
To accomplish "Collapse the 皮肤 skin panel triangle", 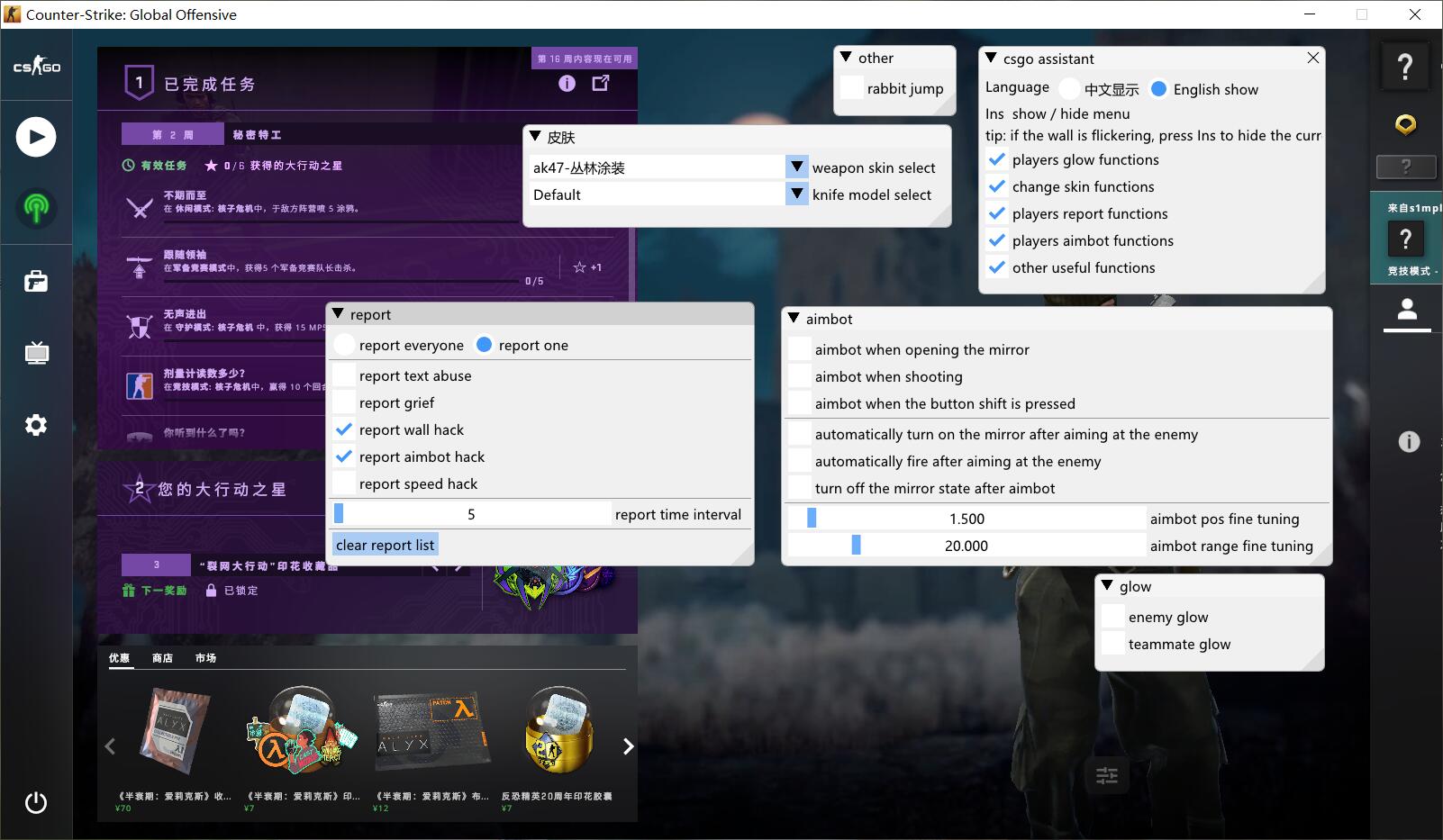I will point(535,137).
